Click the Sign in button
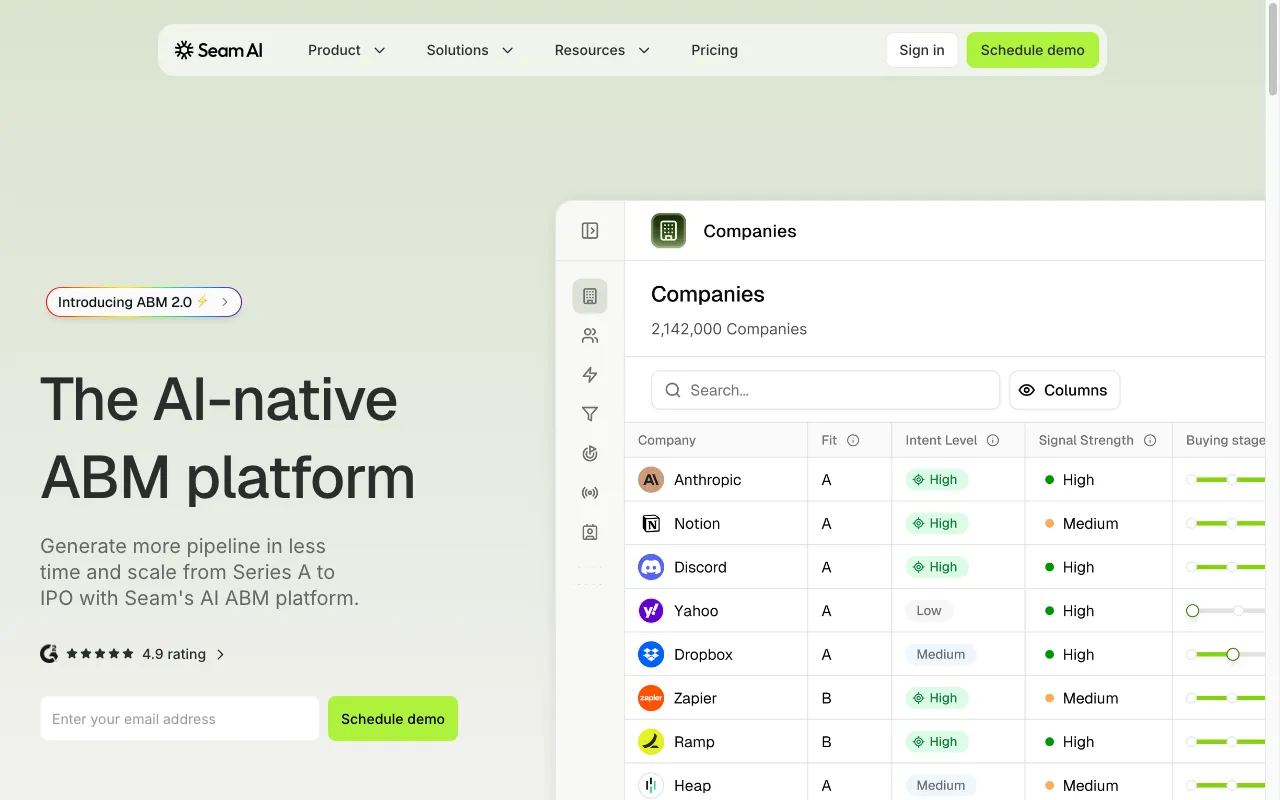This screenshot has width=1280, height=800. coord(922,50)
